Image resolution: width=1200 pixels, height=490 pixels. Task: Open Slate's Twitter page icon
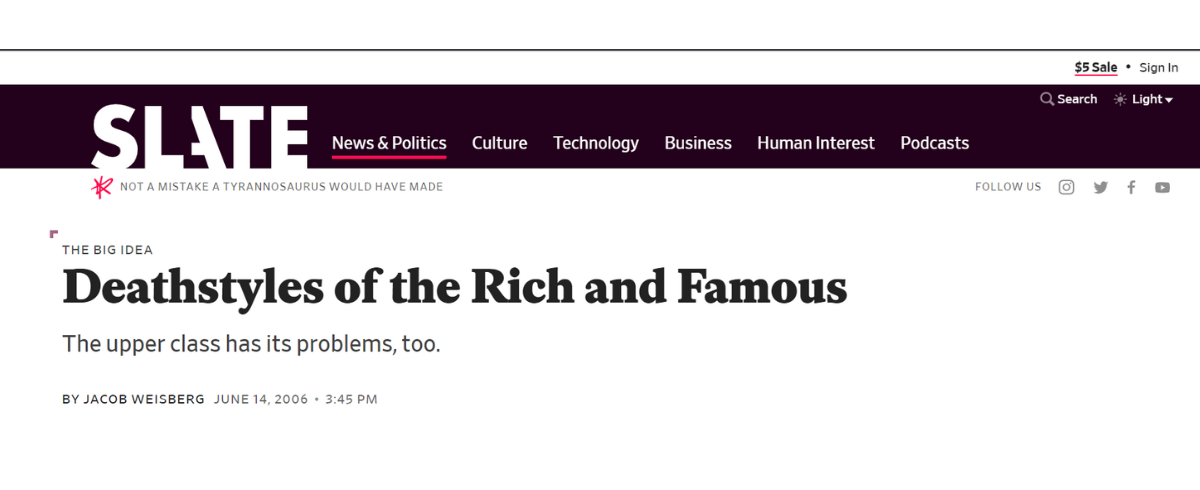1100,187
